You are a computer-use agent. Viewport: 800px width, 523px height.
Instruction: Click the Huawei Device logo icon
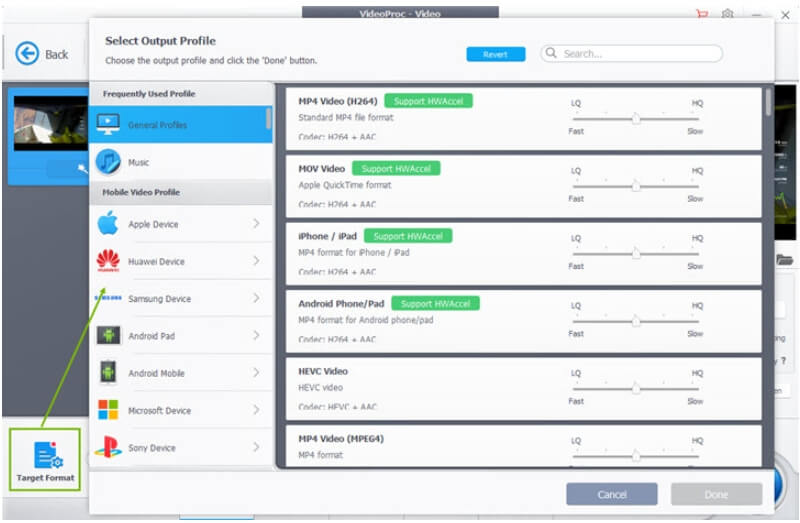[108, 261]
